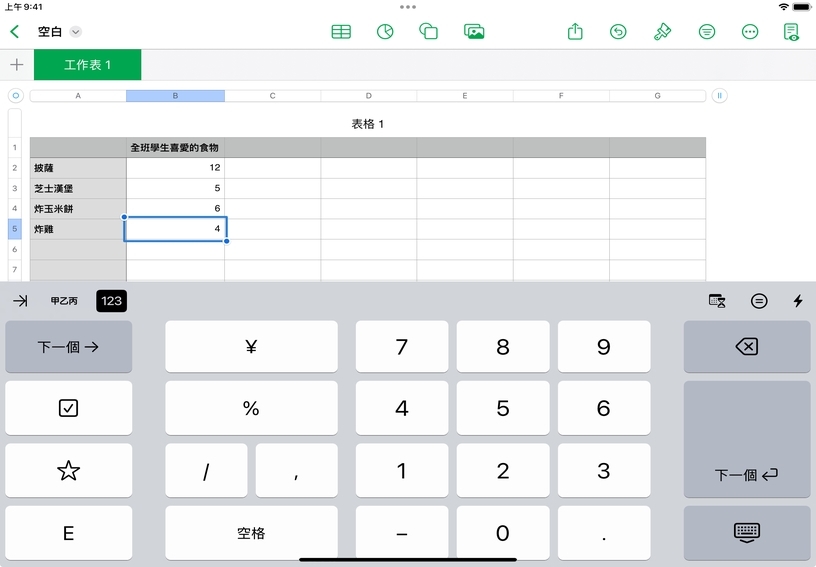This screenshot has width=816, height=567.
Task: Tap the undo button
Action: click(x=618, y=32)
